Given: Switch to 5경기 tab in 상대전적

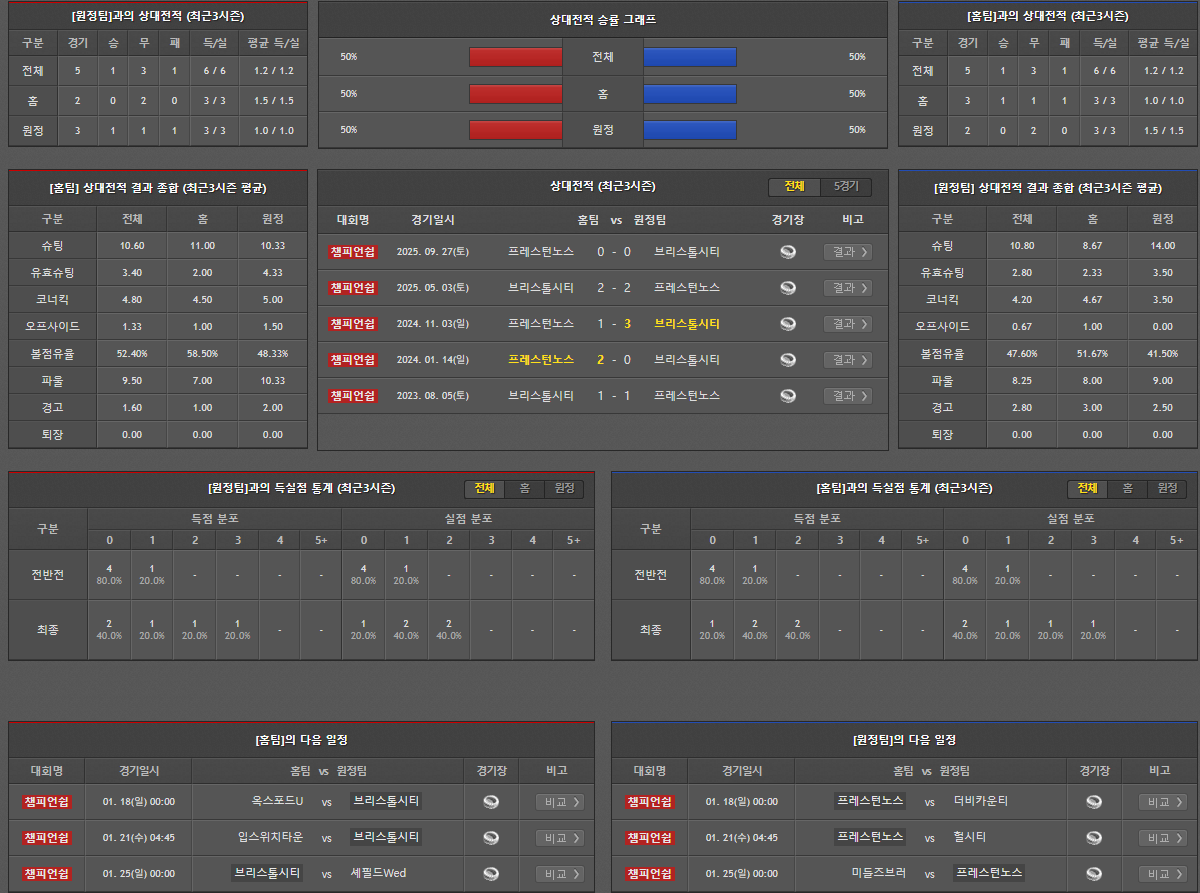Looking at the screenshot, I should point(845,187).
